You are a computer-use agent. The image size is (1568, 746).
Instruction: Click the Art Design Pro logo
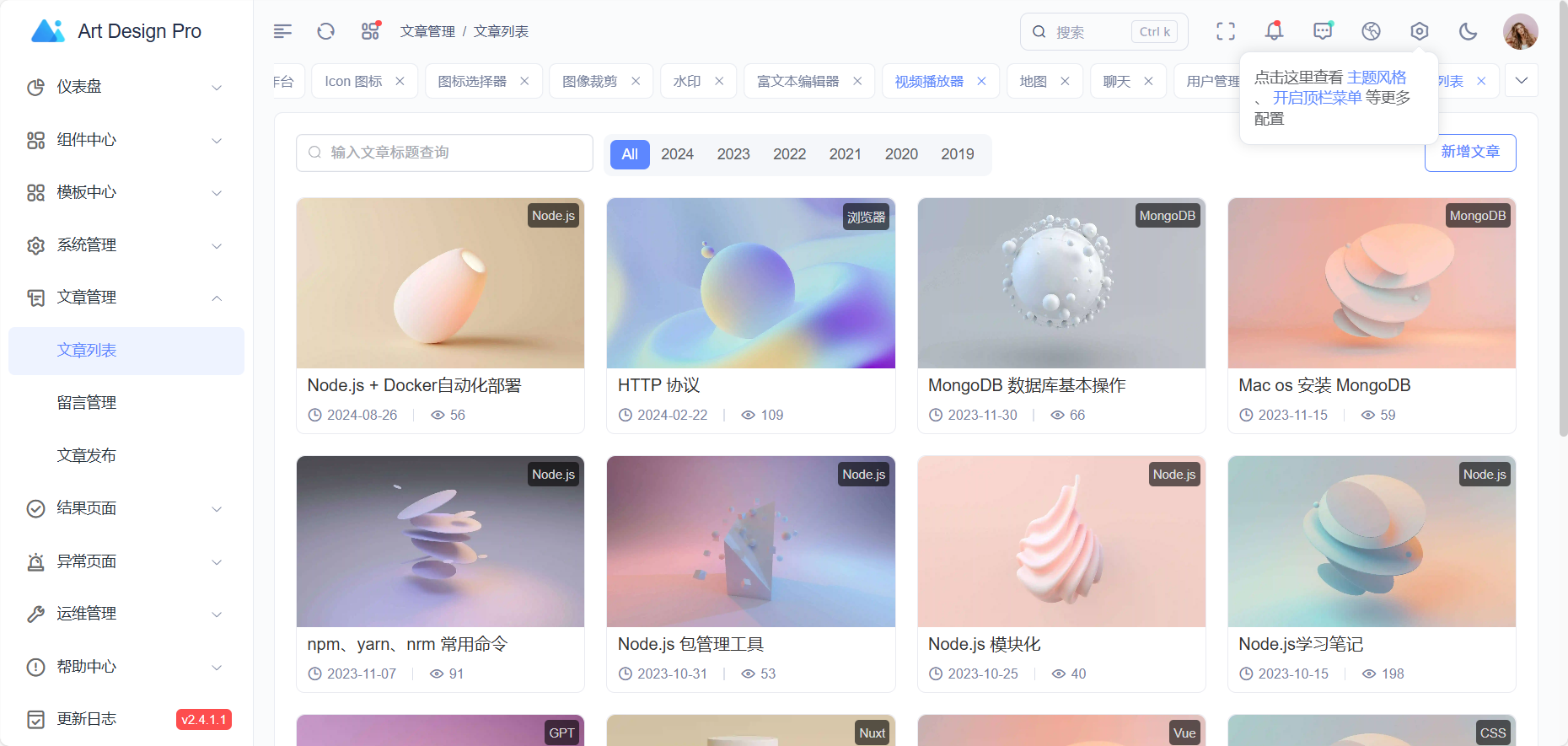point(47,31)
